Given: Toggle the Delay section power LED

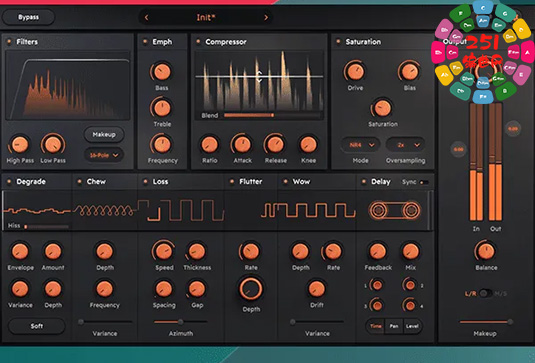Looking at the screenshot, I should [x=364, y=182].
